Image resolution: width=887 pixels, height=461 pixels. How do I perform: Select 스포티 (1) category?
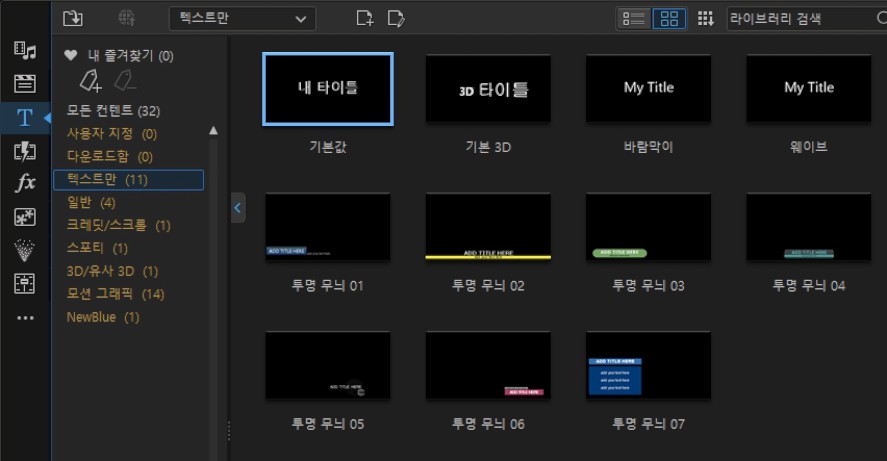pos(97,248)
